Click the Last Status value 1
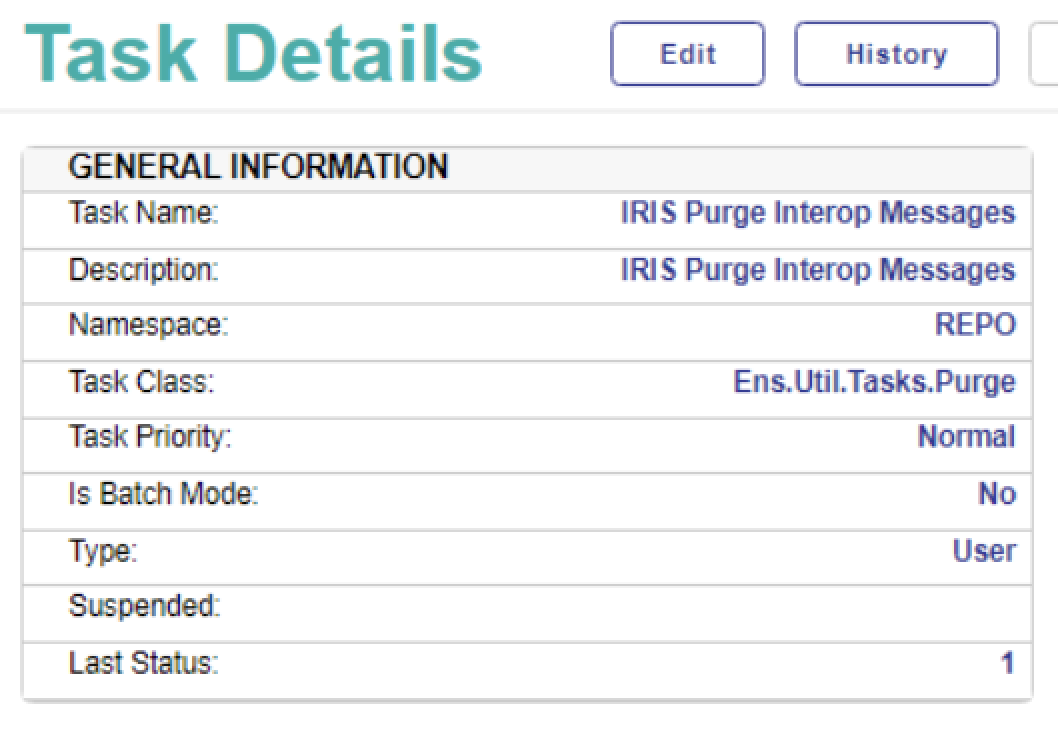Screen dimensions: 1058x732 point(1008,663)
